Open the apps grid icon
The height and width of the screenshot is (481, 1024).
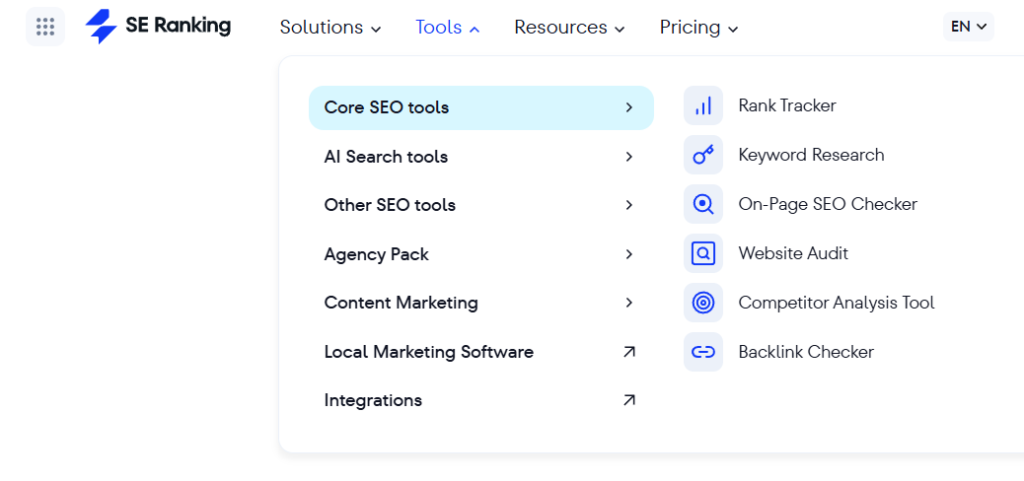pyautogui.click(x=45, y=27)
